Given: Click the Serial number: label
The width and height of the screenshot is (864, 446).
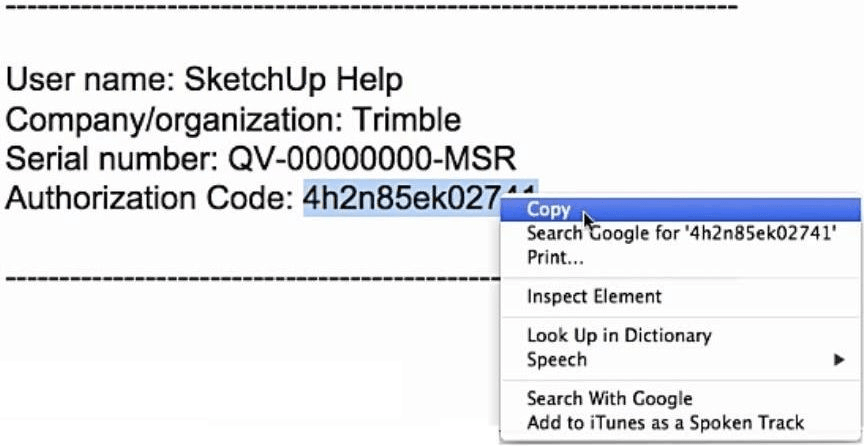Looking at the screenshot, I should tap(112, 159).
